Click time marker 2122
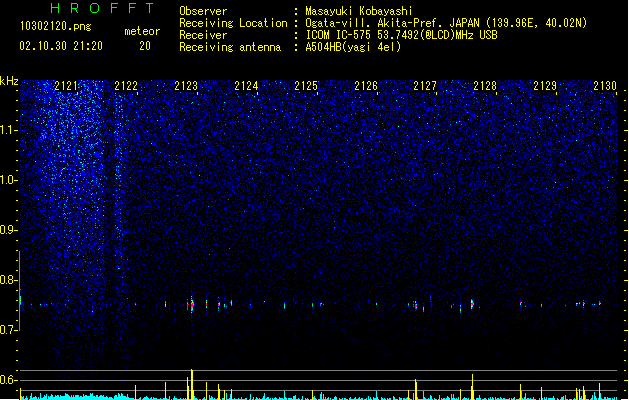Viewport: 629px width, 400px height. (126, 86)
